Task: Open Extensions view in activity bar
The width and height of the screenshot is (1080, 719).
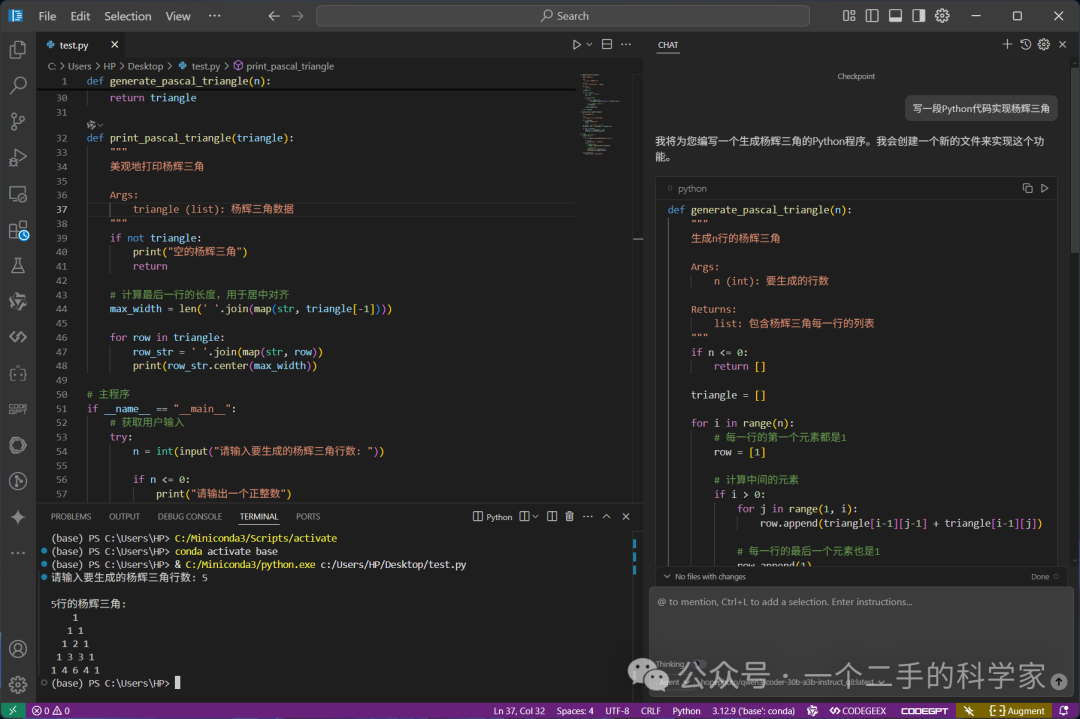Action: coord(18,230)
